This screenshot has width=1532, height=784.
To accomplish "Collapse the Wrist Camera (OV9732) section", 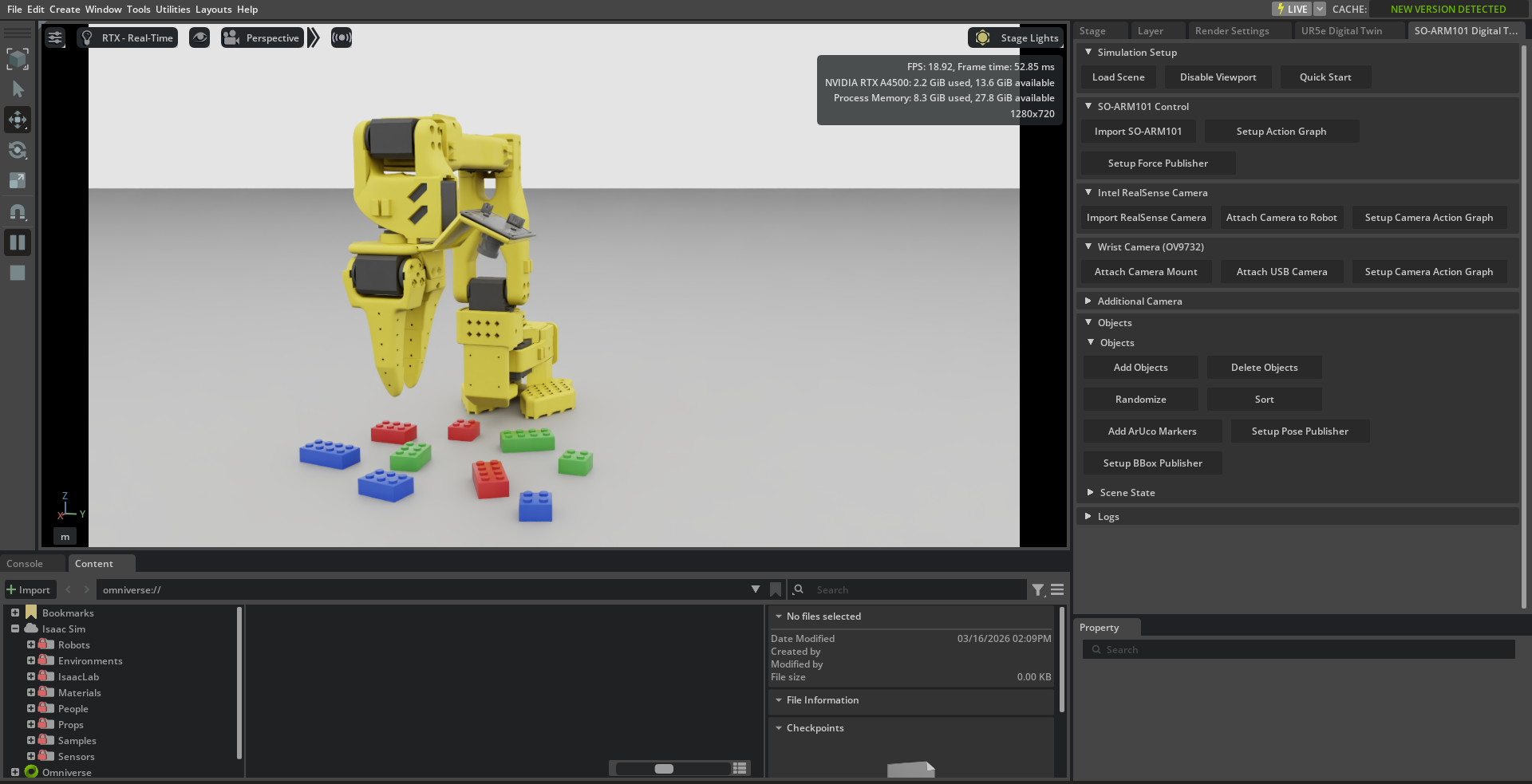I will click(1088, 246).
